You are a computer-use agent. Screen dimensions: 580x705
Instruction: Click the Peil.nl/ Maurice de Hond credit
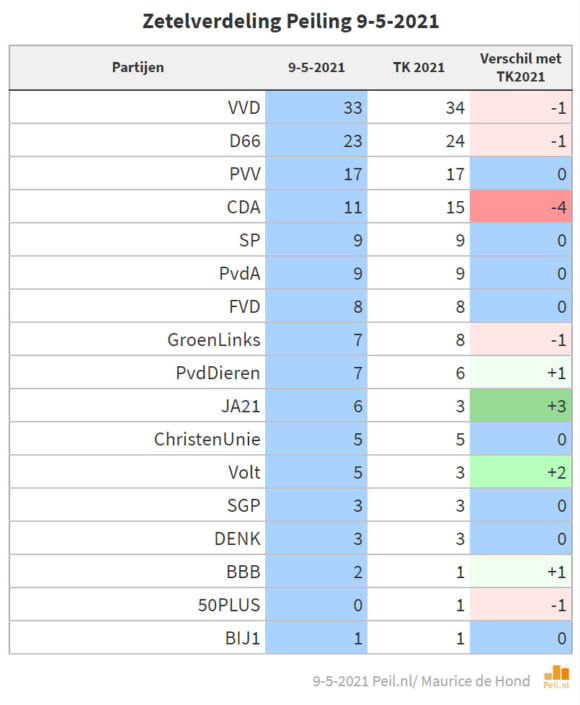tap(421, 681)
